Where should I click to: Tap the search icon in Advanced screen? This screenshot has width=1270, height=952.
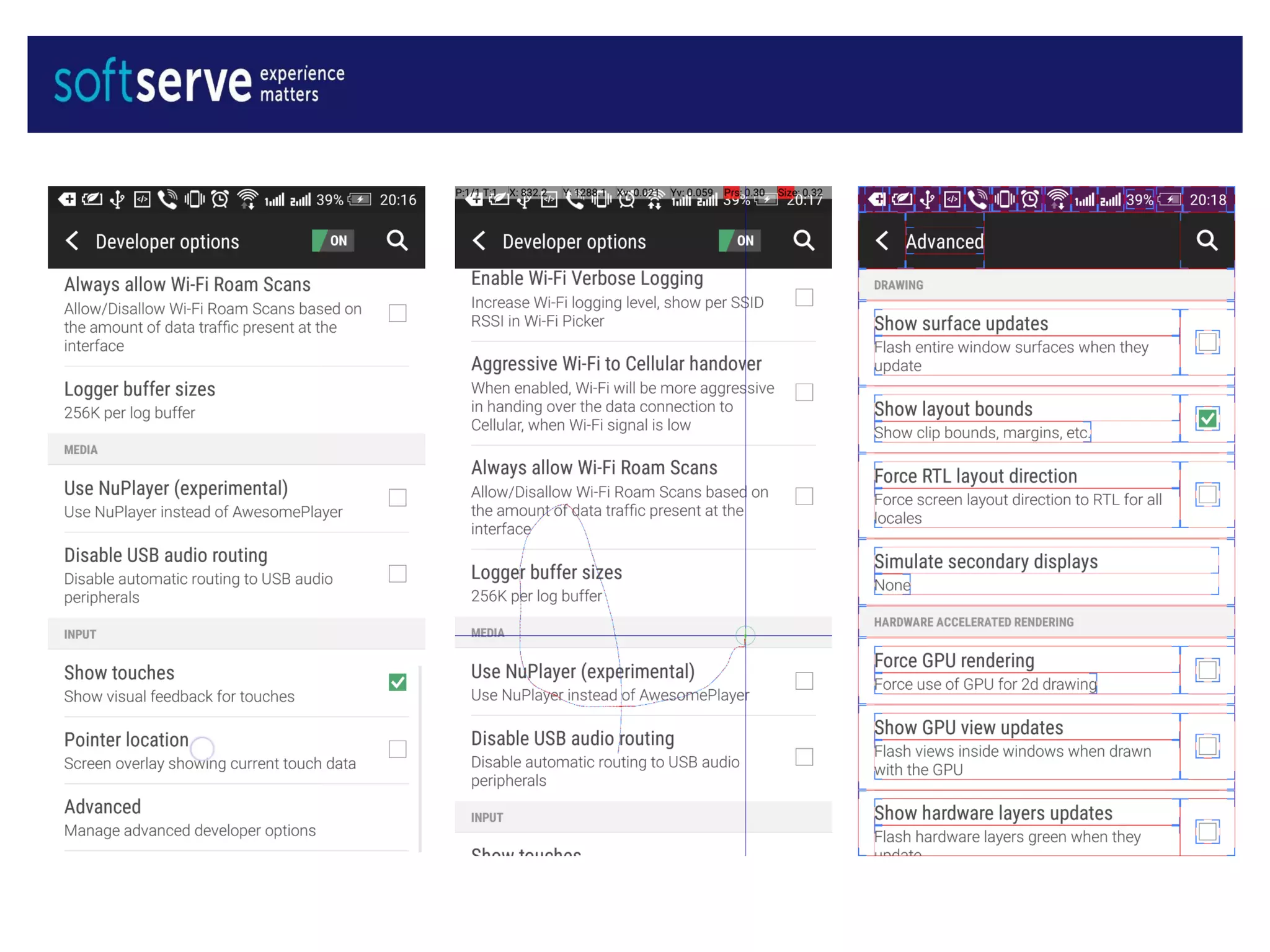tap(1206, 240)
